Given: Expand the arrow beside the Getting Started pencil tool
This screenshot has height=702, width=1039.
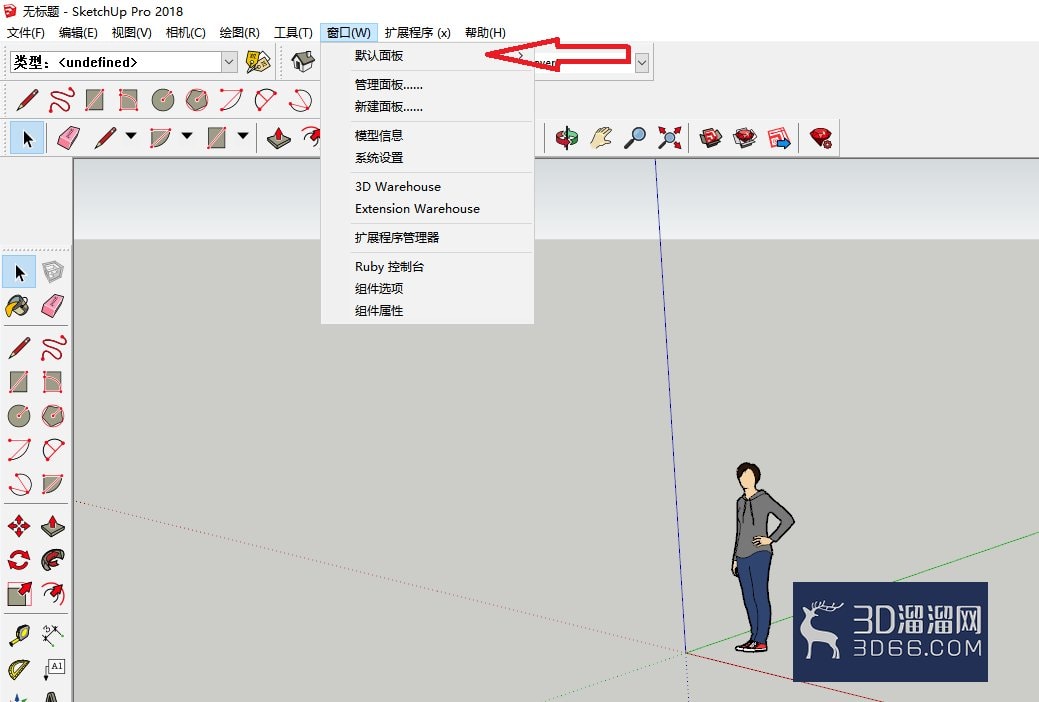Looking at the screenshot, I should pos(131,136).
